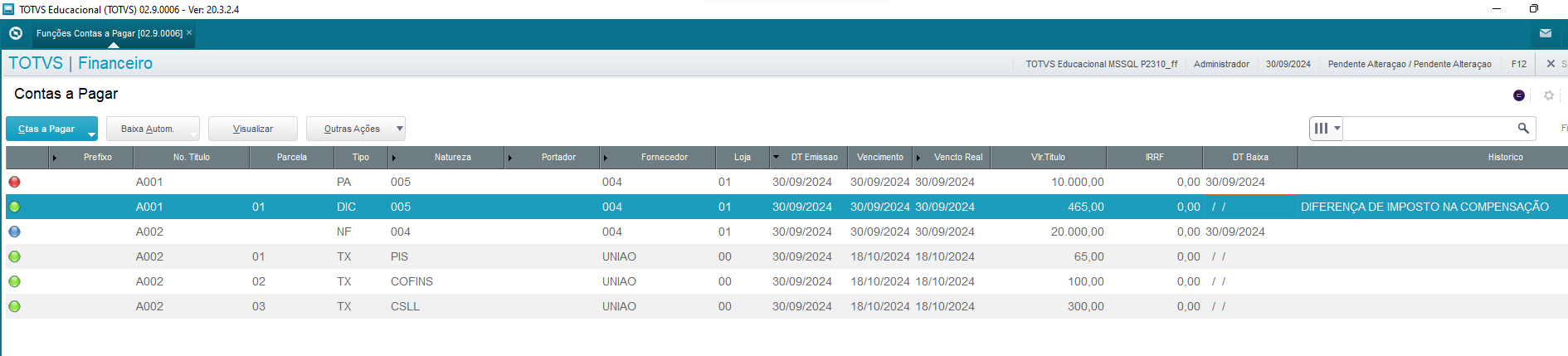The height and width of the screenshot is (356, 1568).
Task: Click the blue status dot for A002 NF
Action: click(x=14, y=232)
